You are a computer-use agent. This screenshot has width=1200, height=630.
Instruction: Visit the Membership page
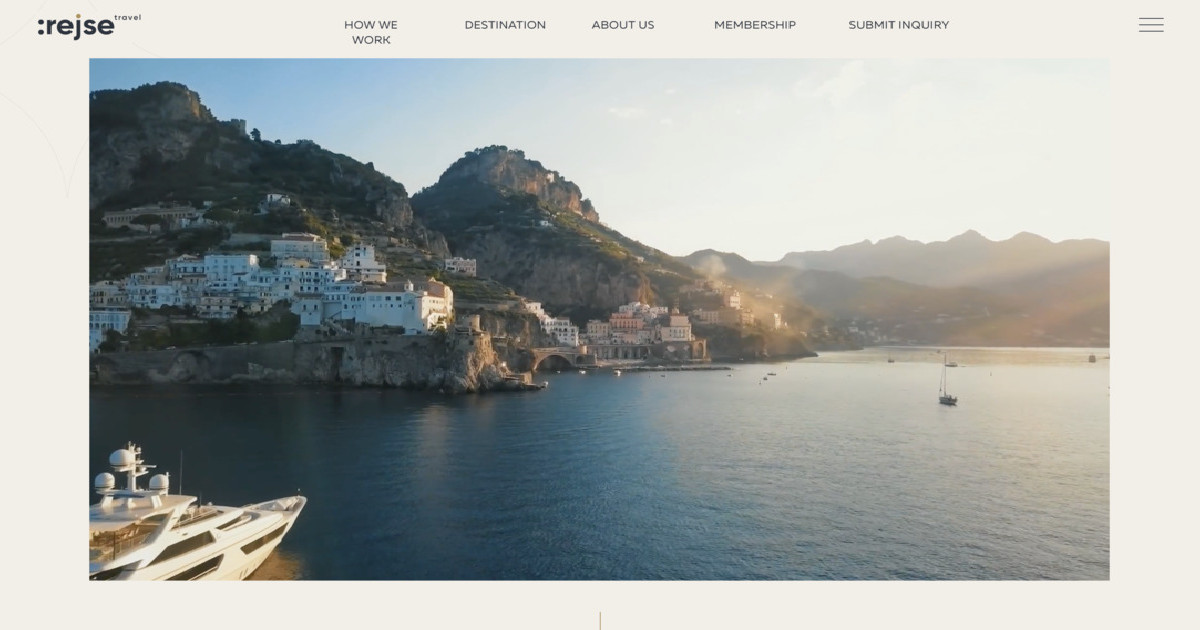(755, 25)
